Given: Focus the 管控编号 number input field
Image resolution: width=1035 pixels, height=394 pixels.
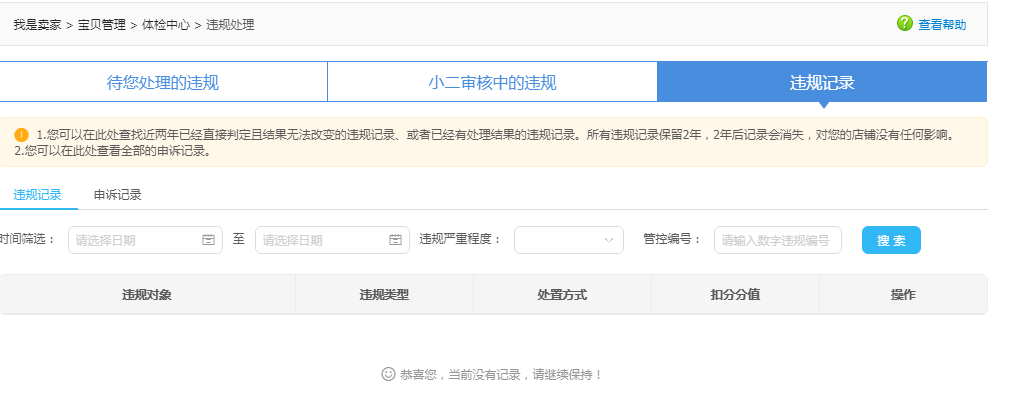Looking at the screenshot, I should coord(778,240).
